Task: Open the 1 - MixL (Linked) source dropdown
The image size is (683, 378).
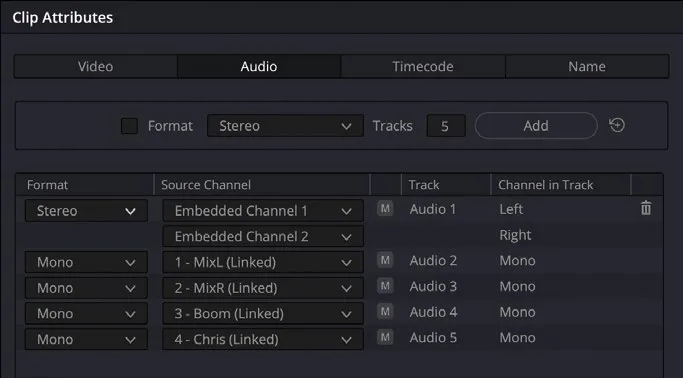Action: click(263, 262)
